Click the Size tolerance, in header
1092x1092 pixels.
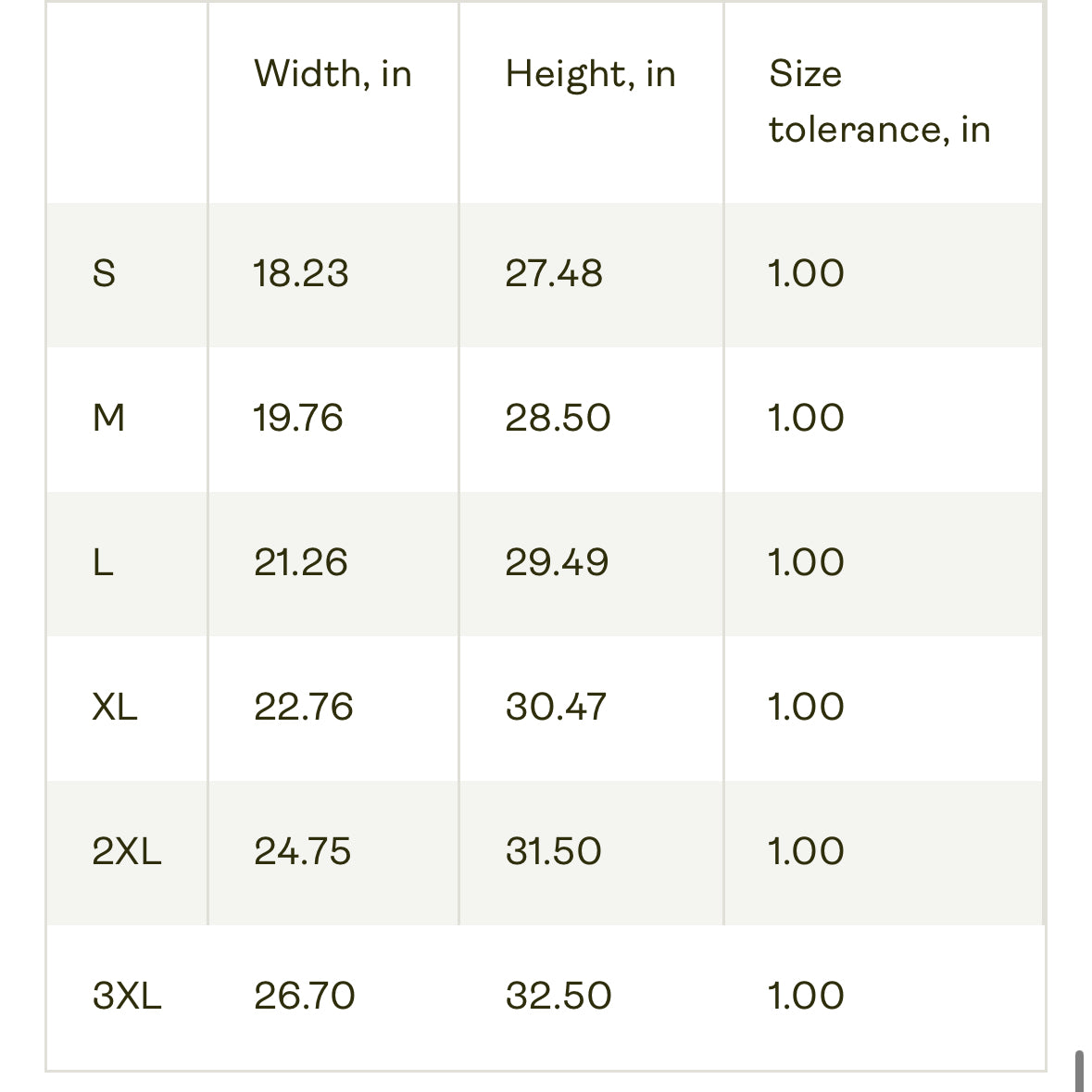point(879,101)
